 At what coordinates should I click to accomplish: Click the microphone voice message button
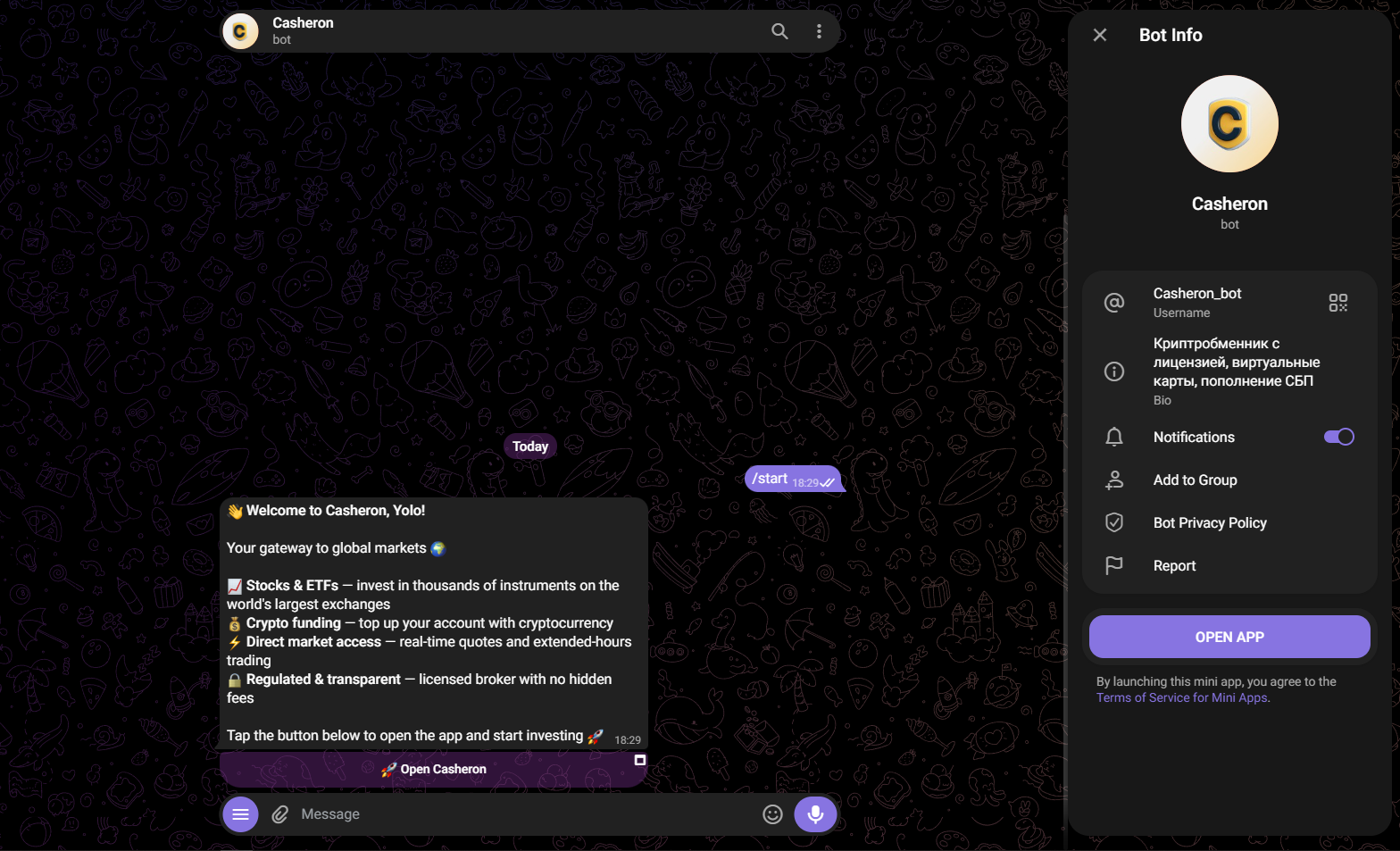[815, 814]
